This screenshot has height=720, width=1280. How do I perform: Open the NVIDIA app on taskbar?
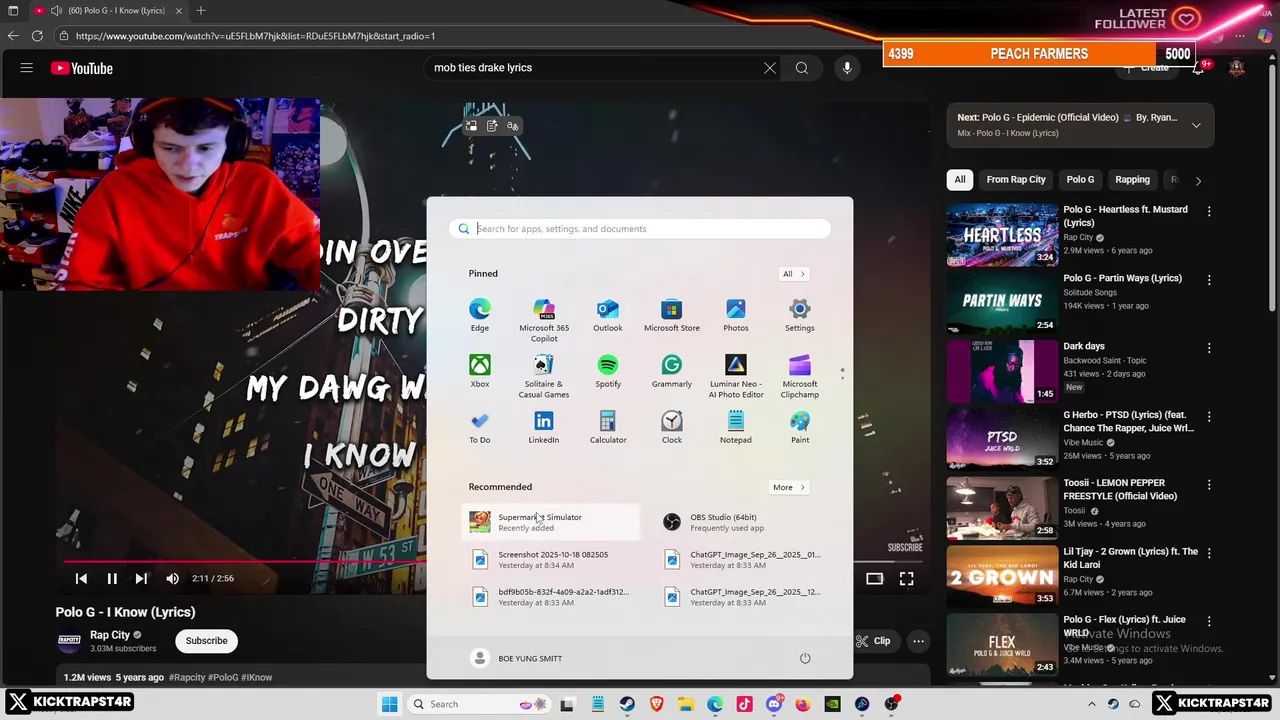click(x=832, y=704)
